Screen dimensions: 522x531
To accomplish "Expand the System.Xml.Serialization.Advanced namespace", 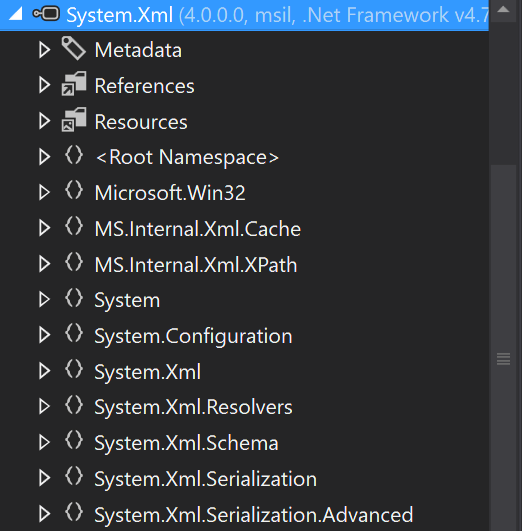I will (44, 514).
